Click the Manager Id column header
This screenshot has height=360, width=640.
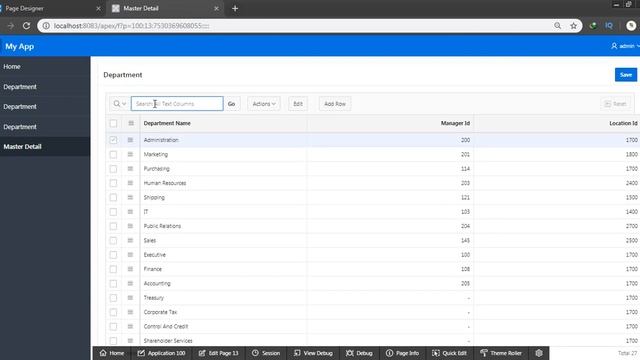pyautogui.click(x=455, y=123)
